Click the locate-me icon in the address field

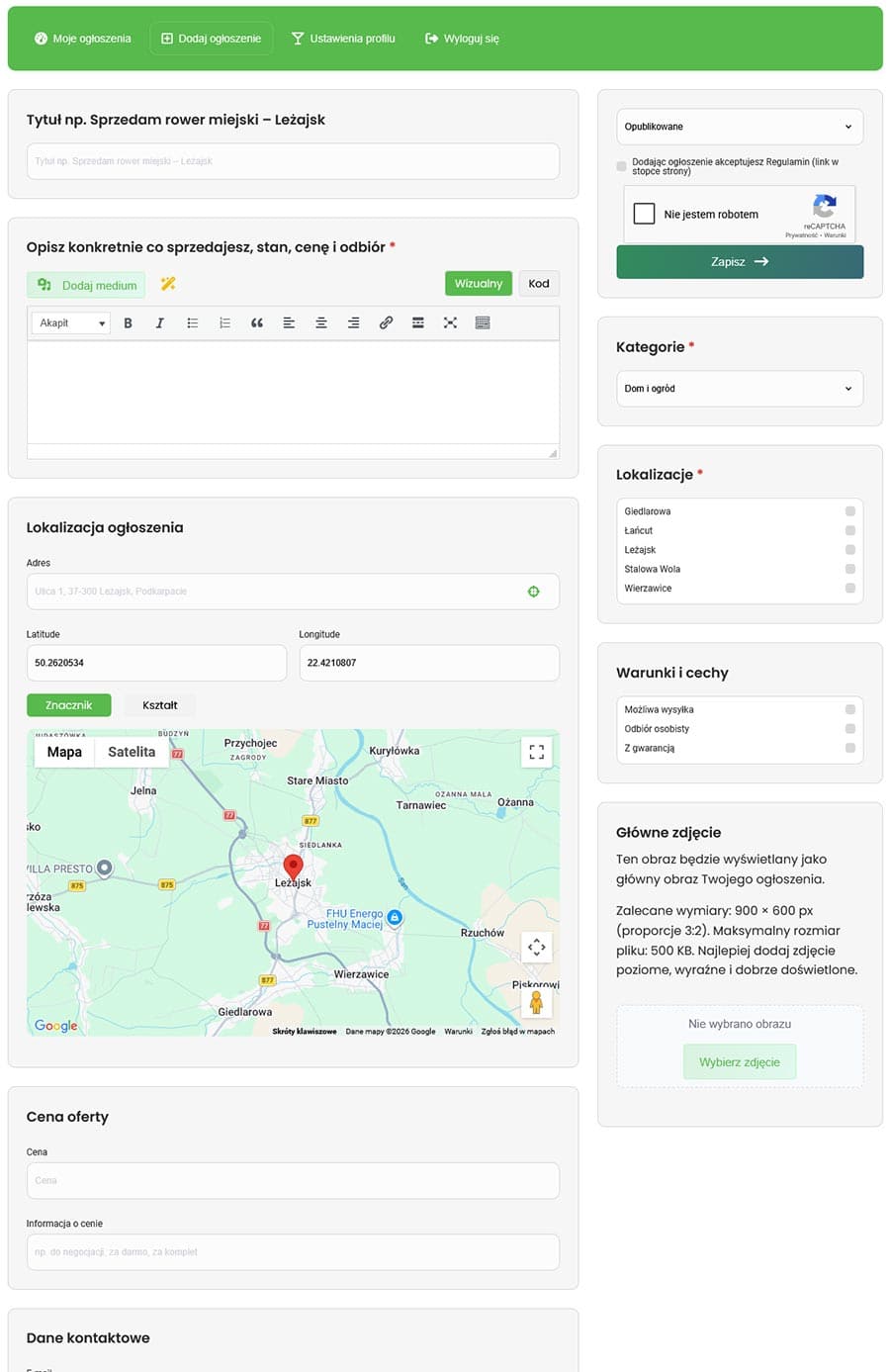click(x=534, y=592)
